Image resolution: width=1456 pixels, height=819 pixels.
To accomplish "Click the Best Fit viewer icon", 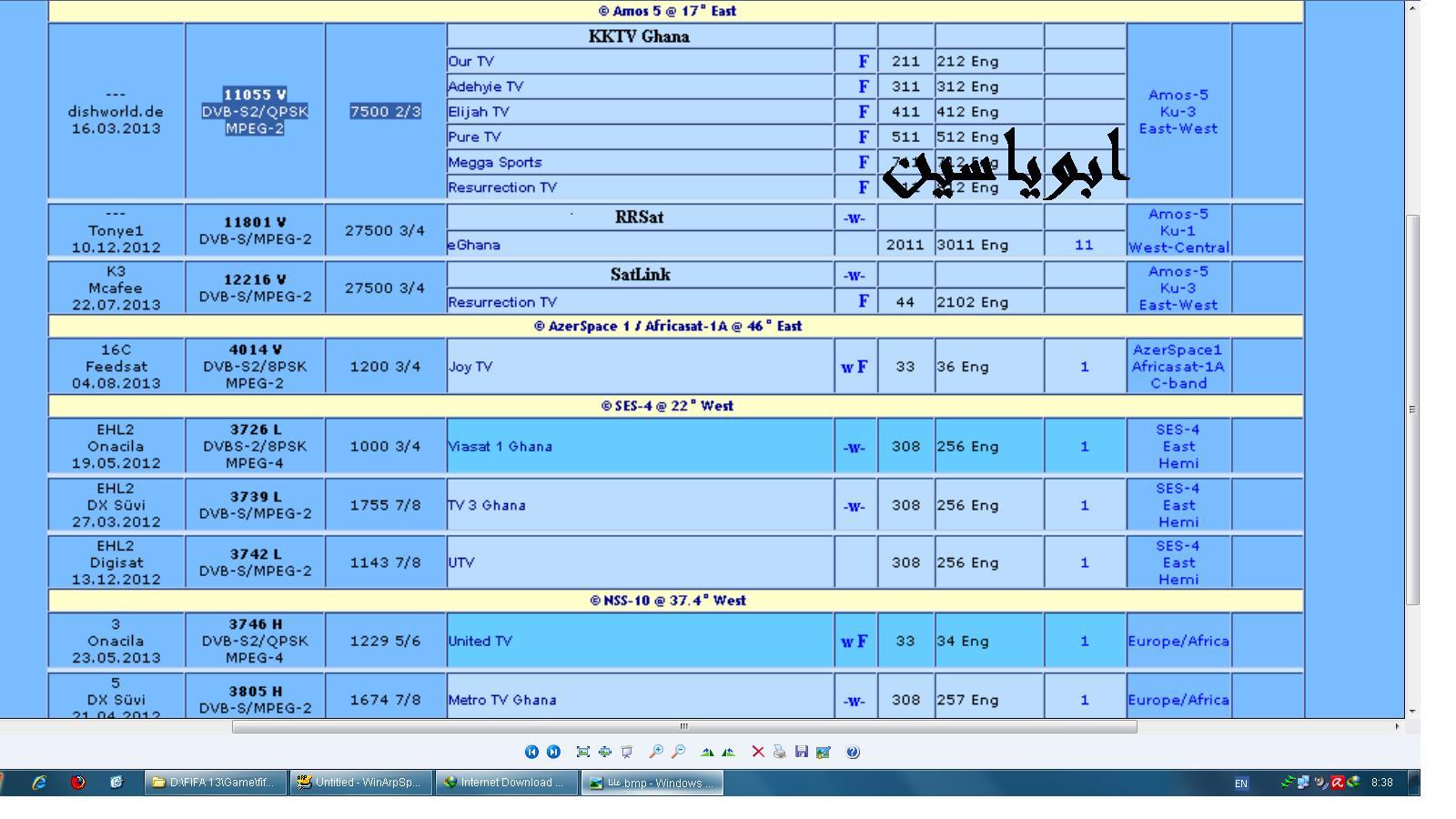I will click(x=582, y=752).
